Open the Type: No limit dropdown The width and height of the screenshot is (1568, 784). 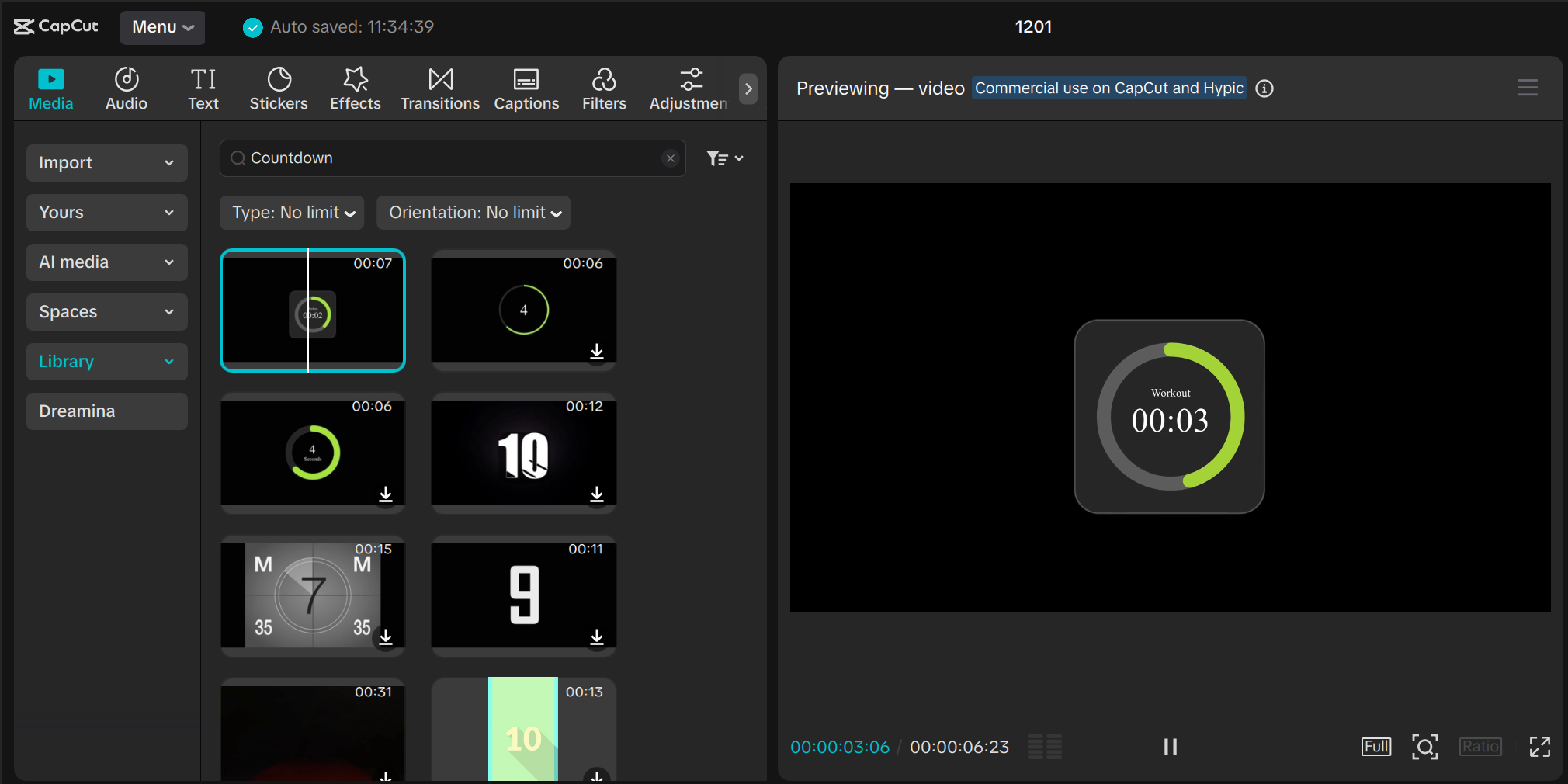291,212
